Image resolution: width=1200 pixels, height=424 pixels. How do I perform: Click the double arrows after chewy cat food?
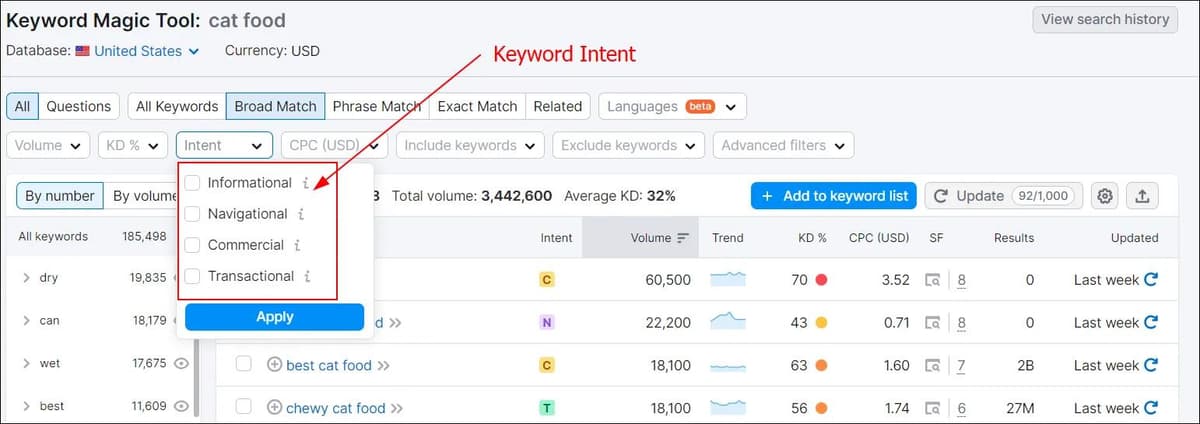point(396,408)
